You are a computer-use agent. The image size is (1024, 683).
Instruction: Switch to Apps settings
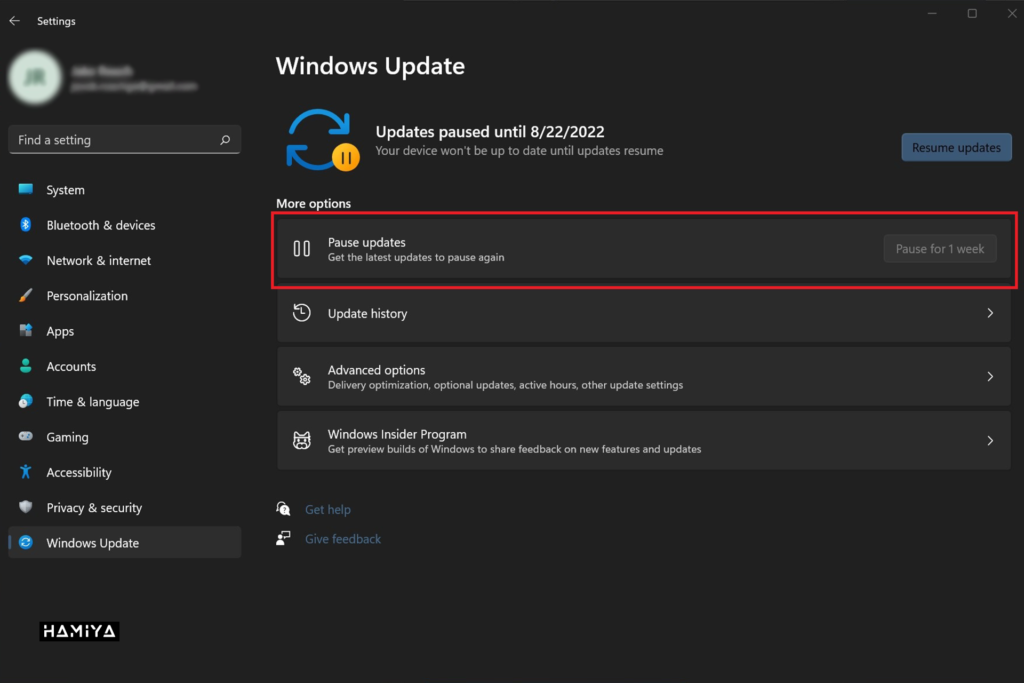[x=124, y=331]
